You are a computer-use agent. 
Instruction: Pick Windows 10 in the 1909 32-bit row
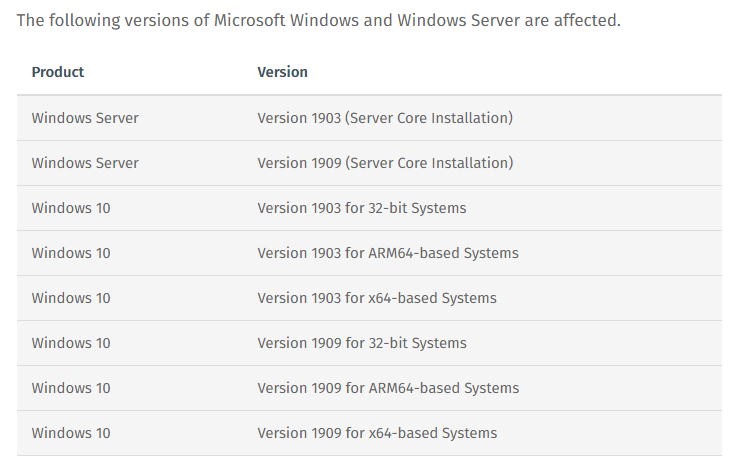71,343
